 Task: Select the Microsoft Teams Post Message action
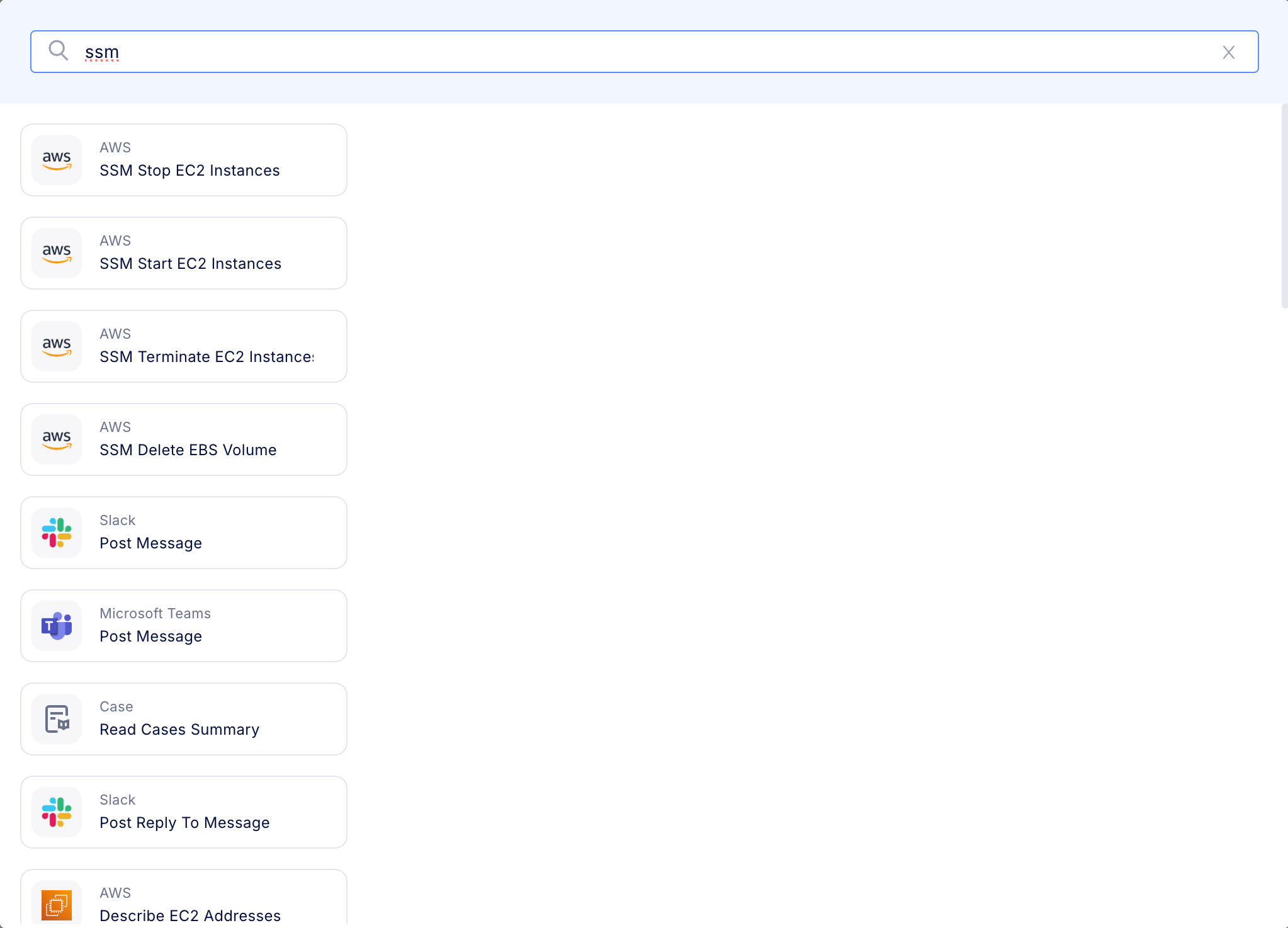click(x=183, y=626)
